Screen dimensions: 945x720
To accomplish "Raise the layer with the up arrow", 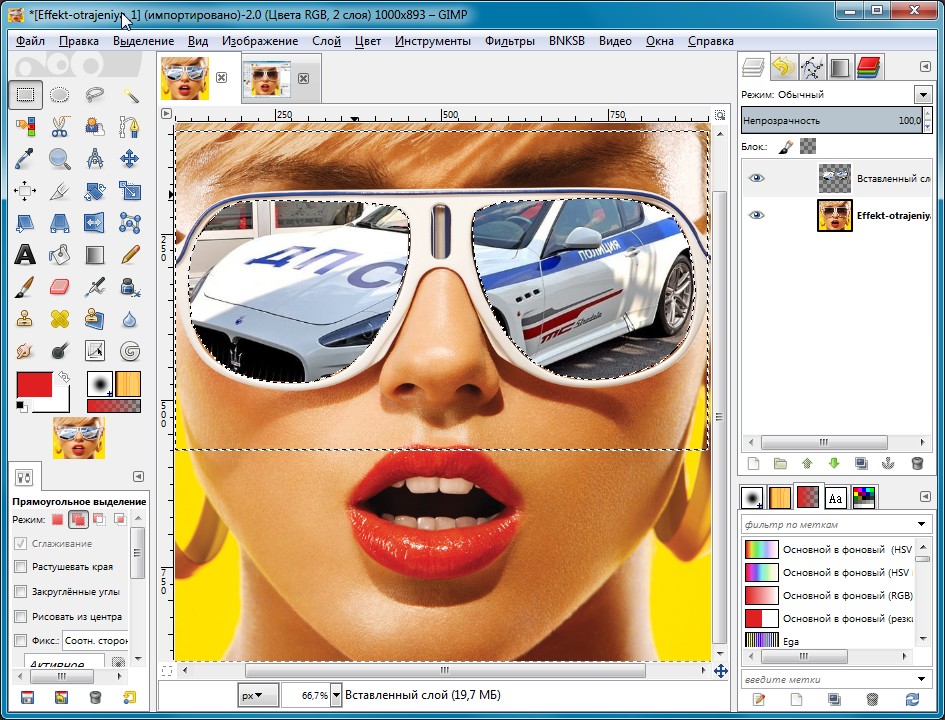I will pos(807,463).
